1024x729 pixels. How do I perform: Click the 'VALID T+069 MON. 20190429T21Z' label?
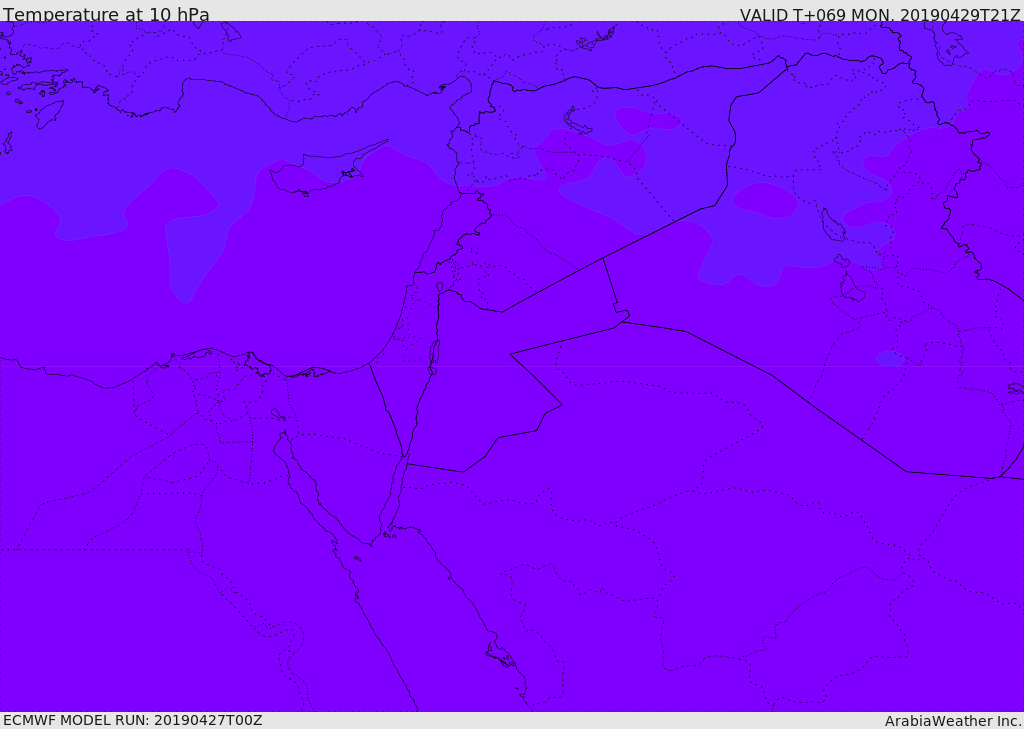[880, 15]
